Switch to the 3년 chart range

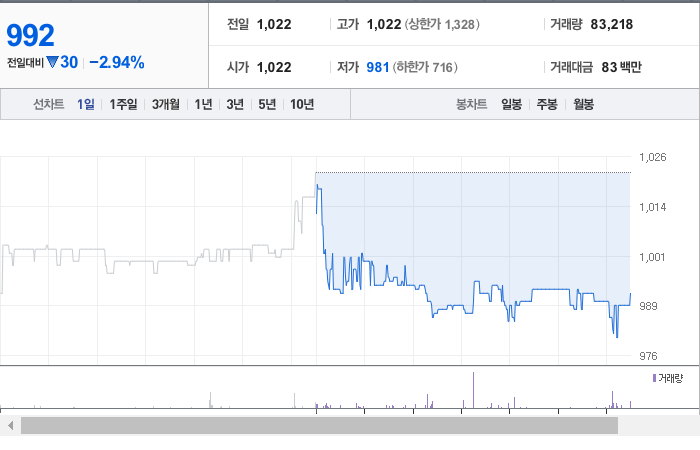click(x=235, y=104)
